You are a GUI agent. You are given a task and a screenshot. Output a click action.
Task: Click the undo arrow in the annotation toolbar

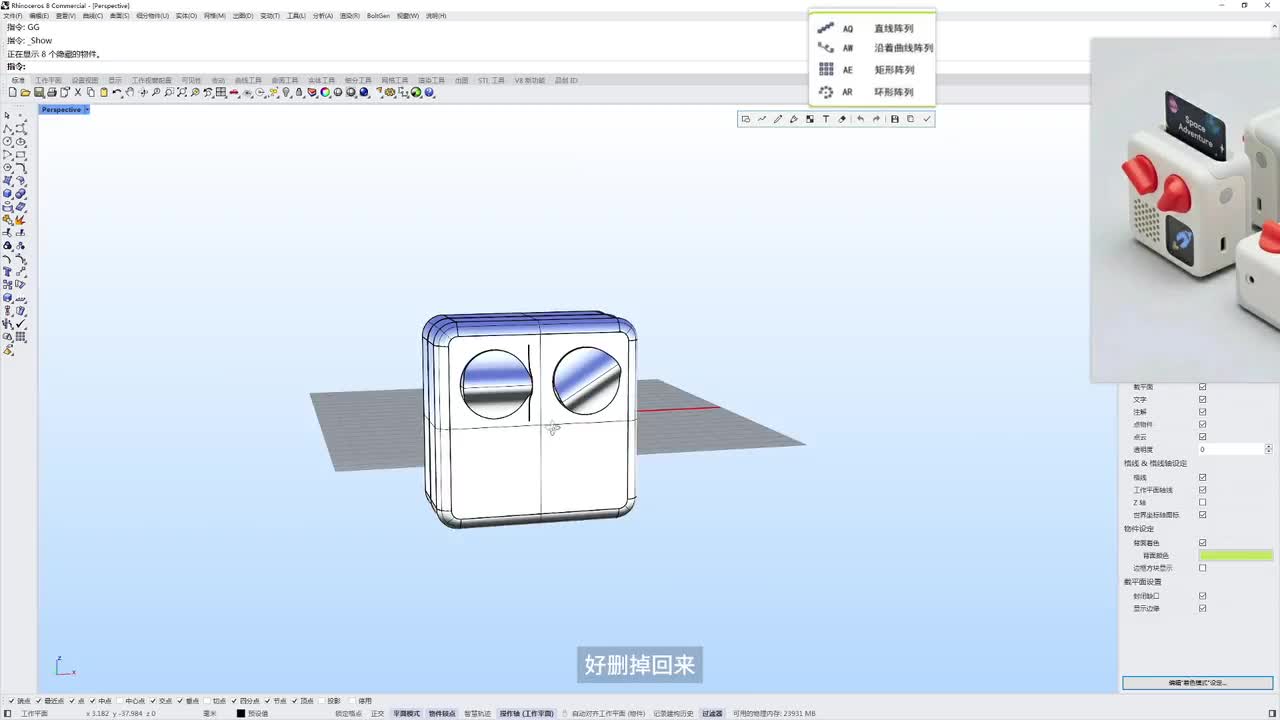coord(860,119)
